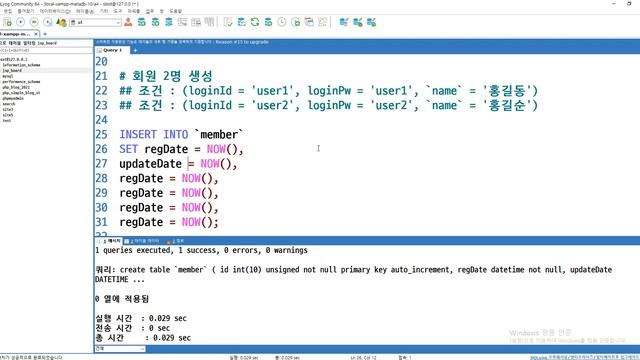Click the gray grid icon before last separator
Viewport: 640px width, 360px height.
click(x=322, y=22)
